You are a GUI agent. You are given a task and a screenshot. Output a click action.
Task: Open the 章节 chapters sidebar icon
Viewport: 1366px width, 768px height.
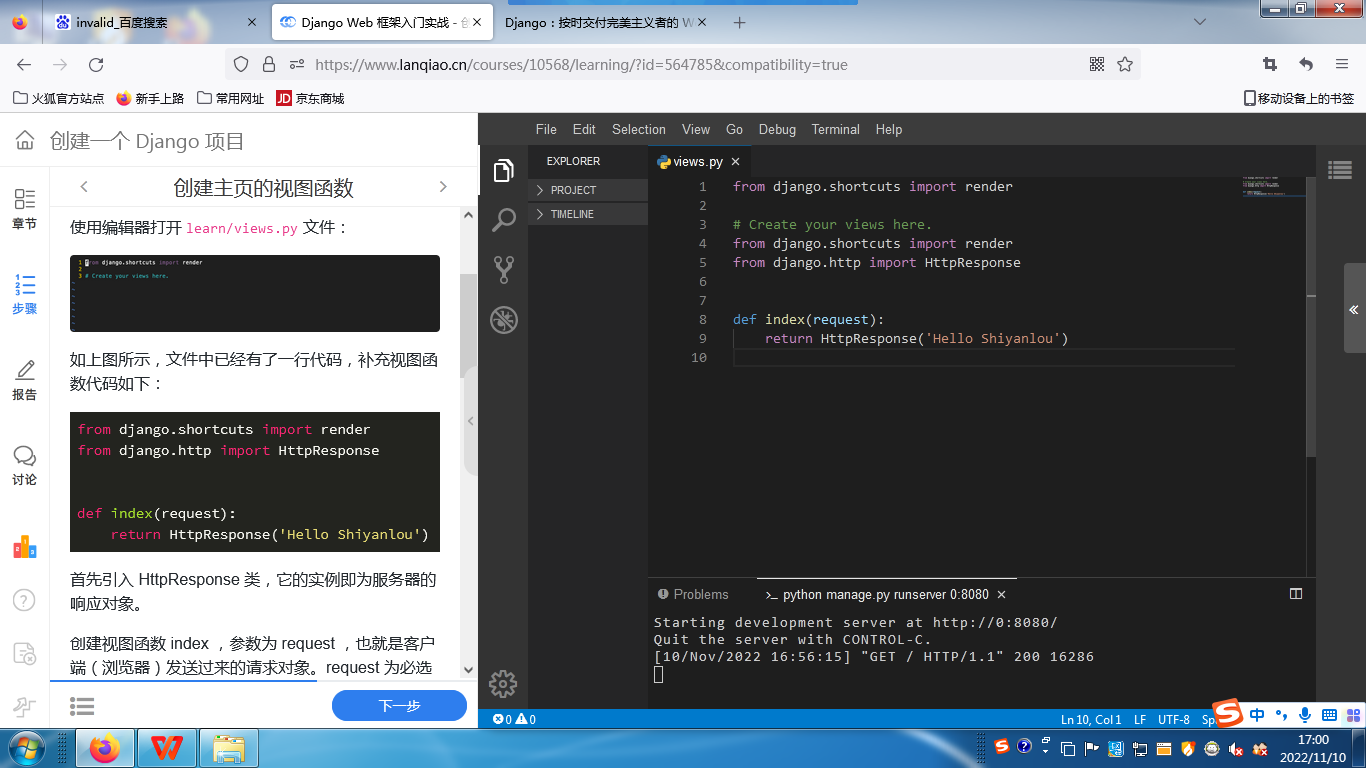(25, 209)
